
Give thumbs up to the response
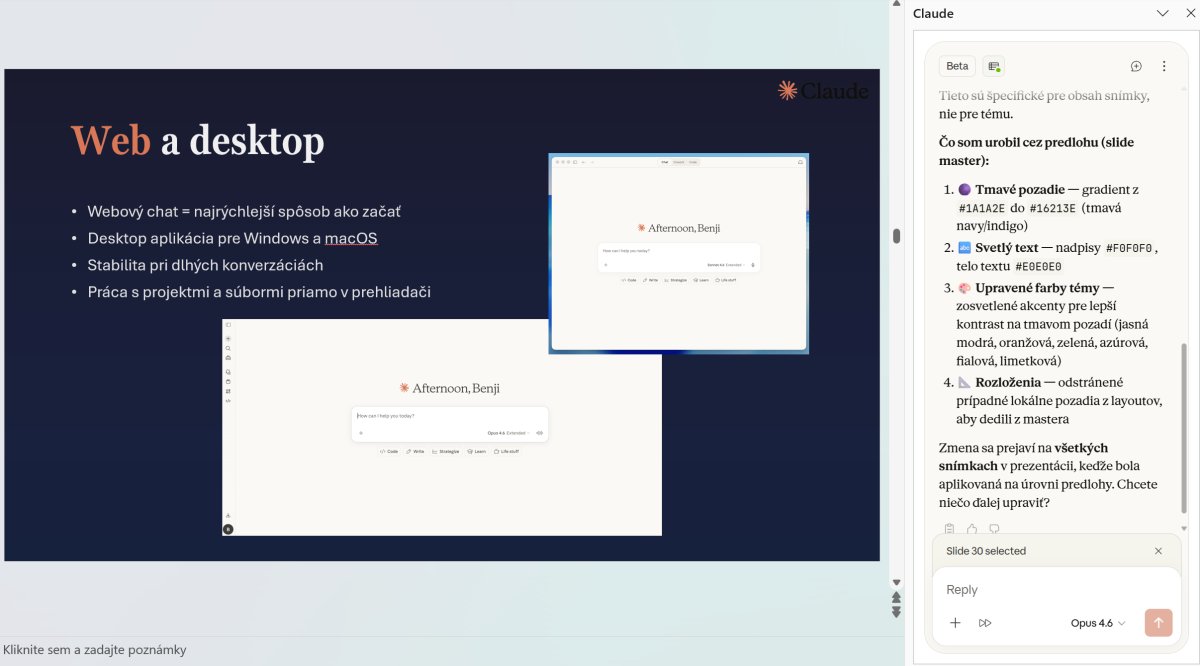(x=972, y=529)
